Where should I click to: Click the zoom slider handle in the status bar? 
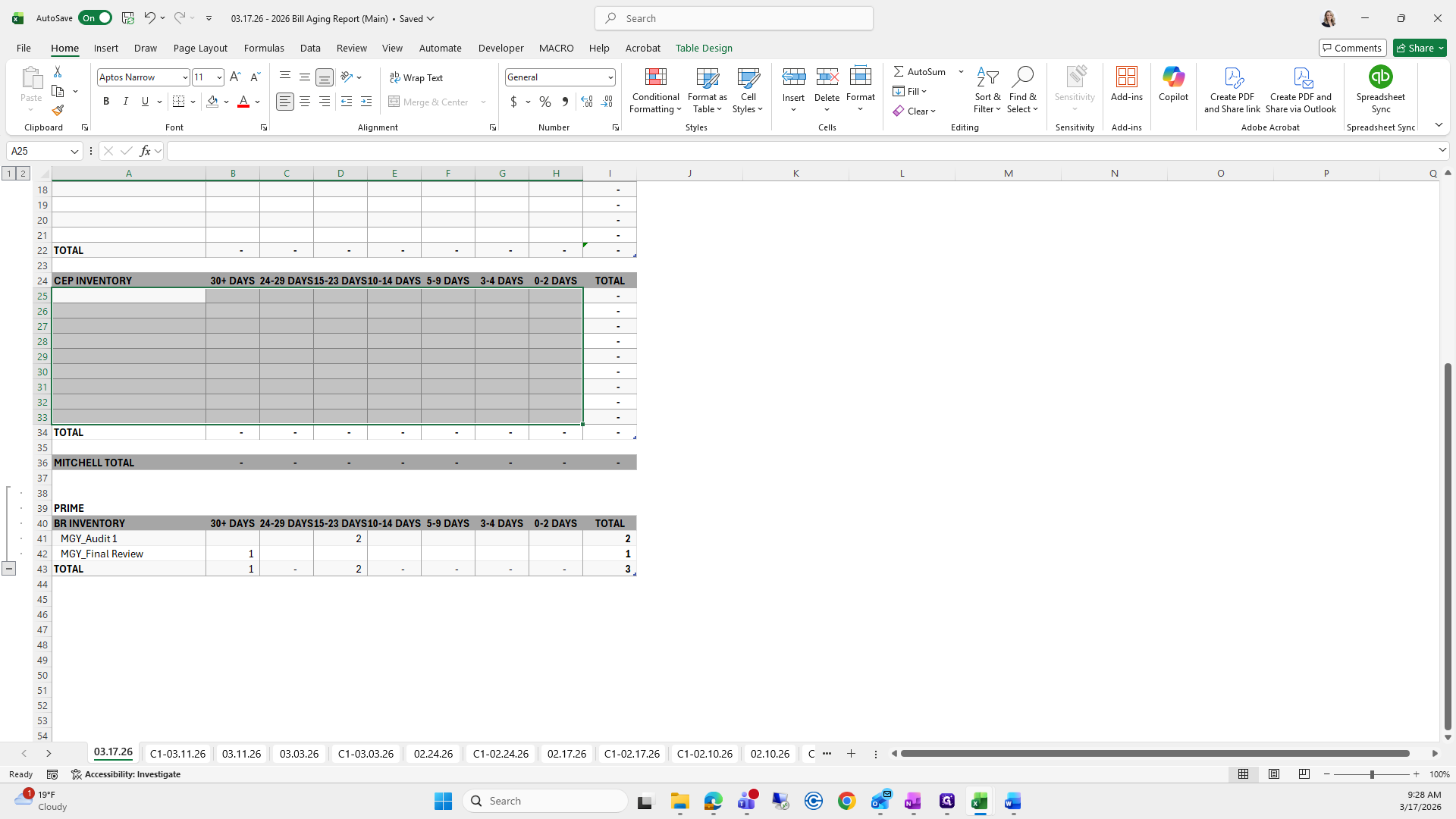click(1372, 774)
